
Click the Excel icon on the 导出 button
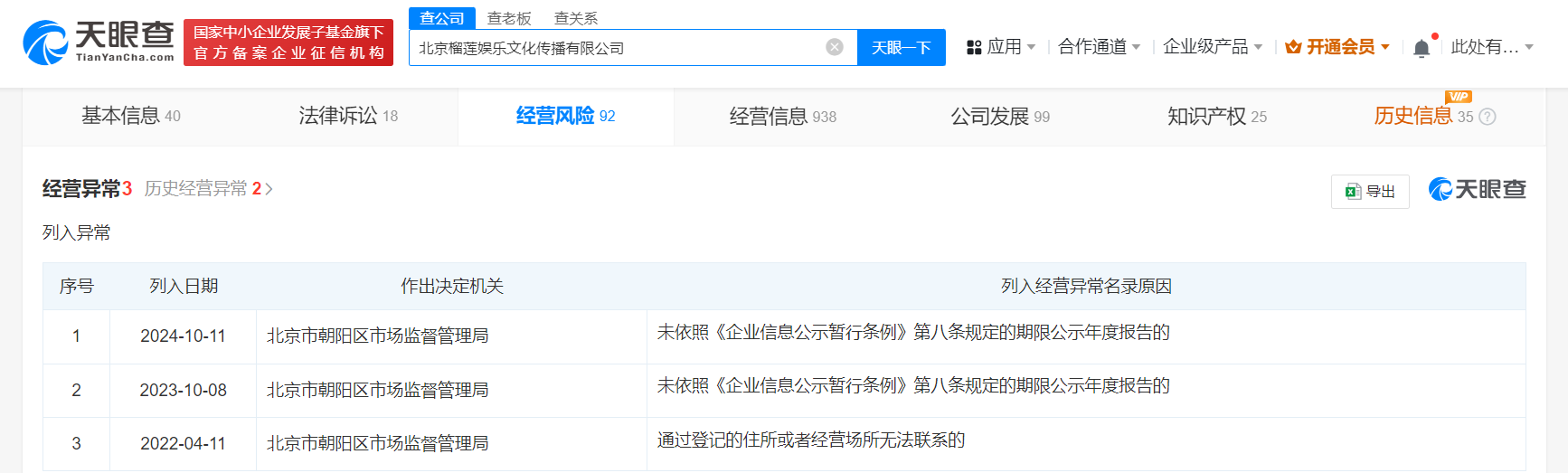tap(1353, 192)
